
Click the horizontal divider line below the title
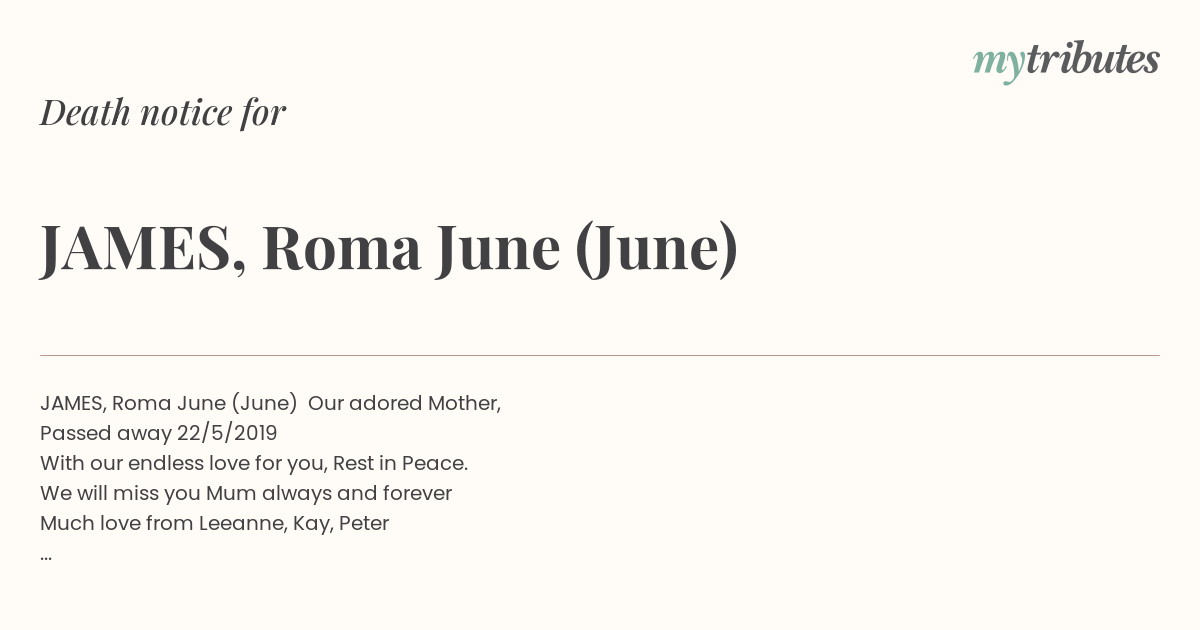point(600,355)
